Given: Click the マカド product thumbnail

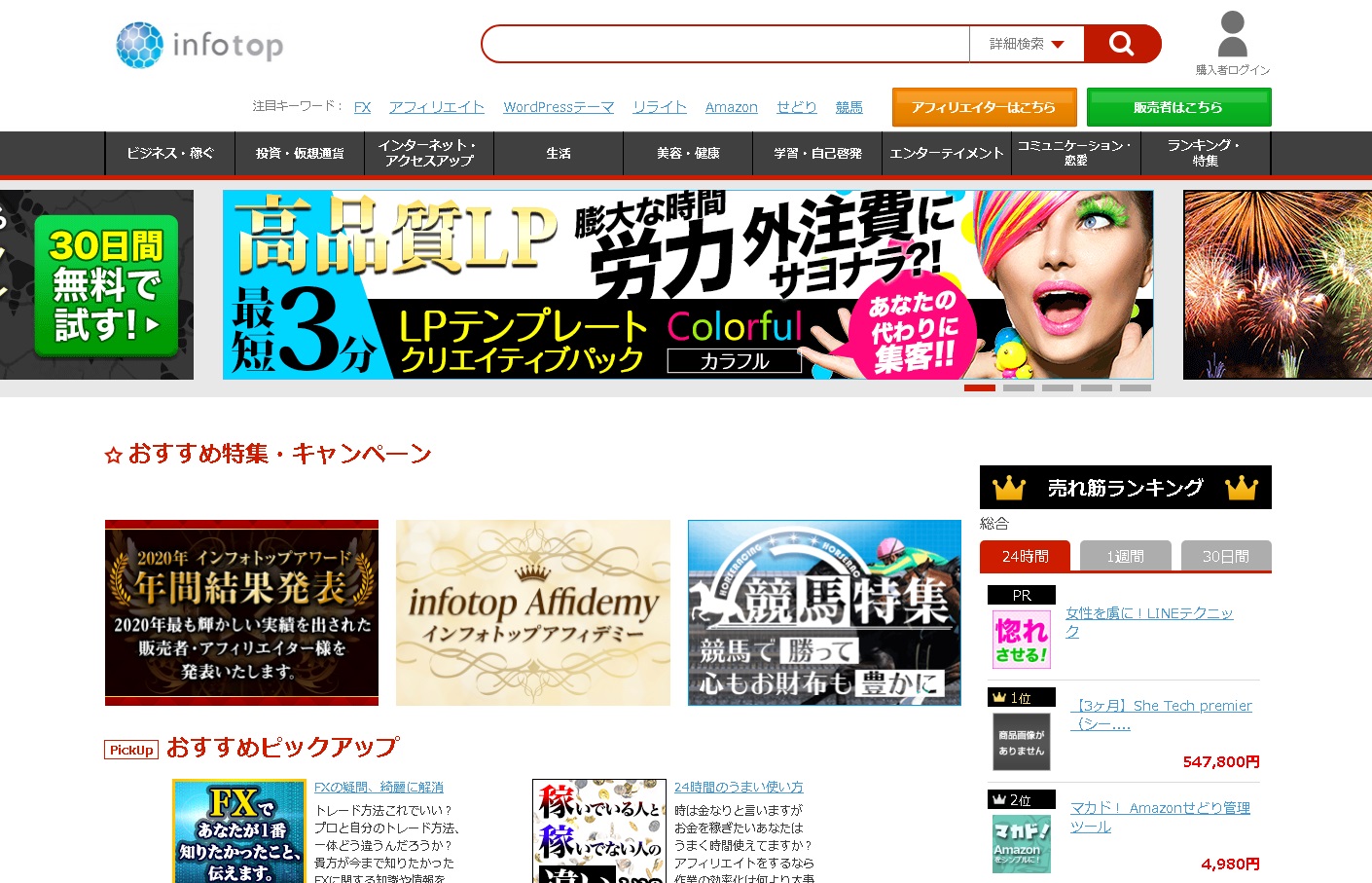Looking at the screenshot, I should click(1021, 843).
